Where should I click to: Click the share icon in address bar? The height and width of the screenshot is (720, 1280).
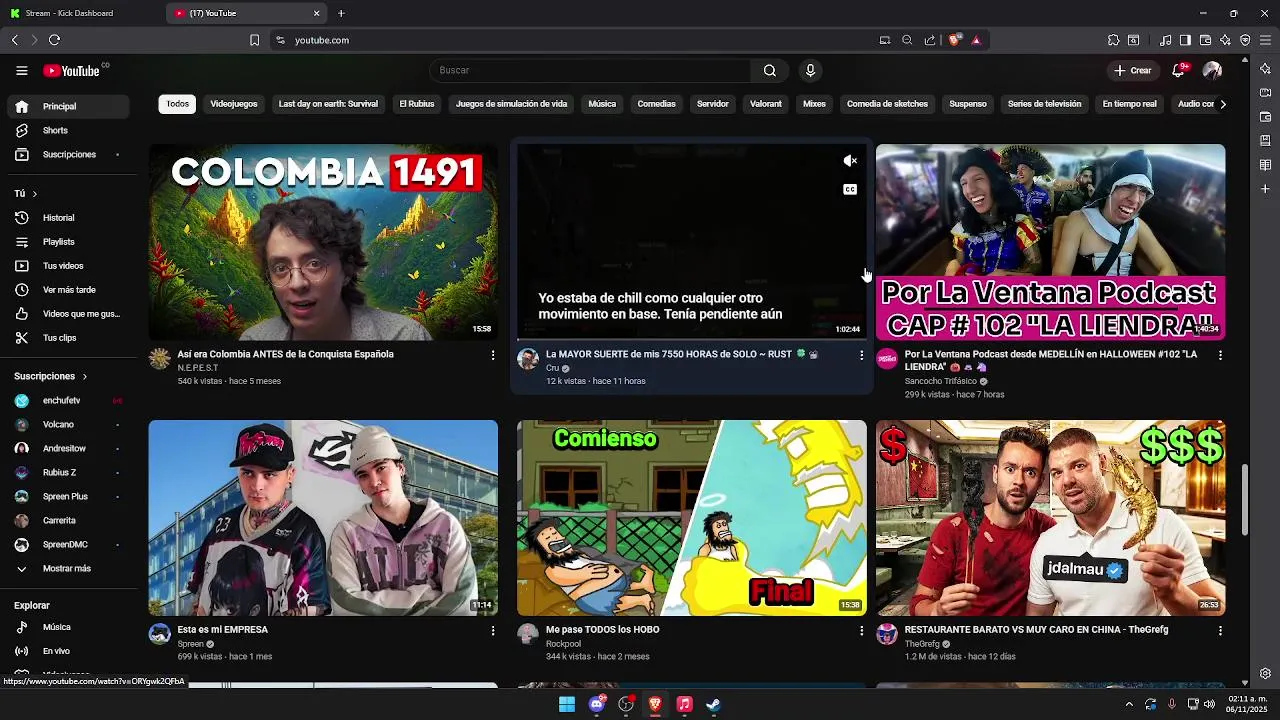[930, 40]
